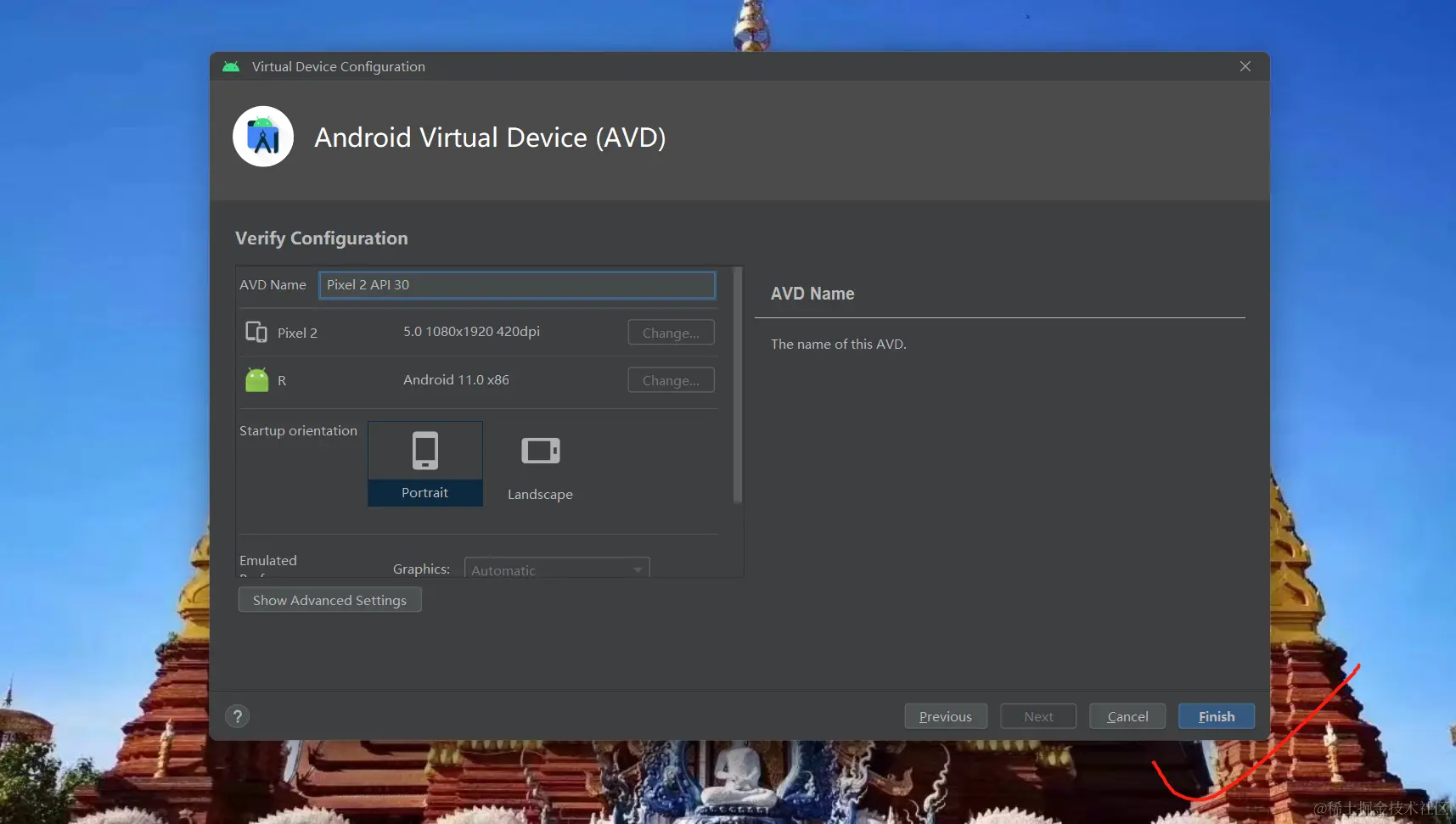Open help with the question mark button

[238, 716]
